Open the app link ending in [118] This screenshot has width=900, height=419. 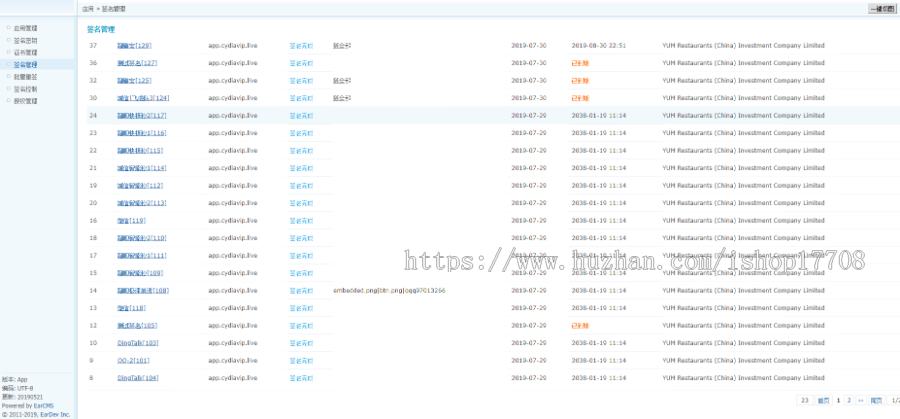tap(131, 308)
